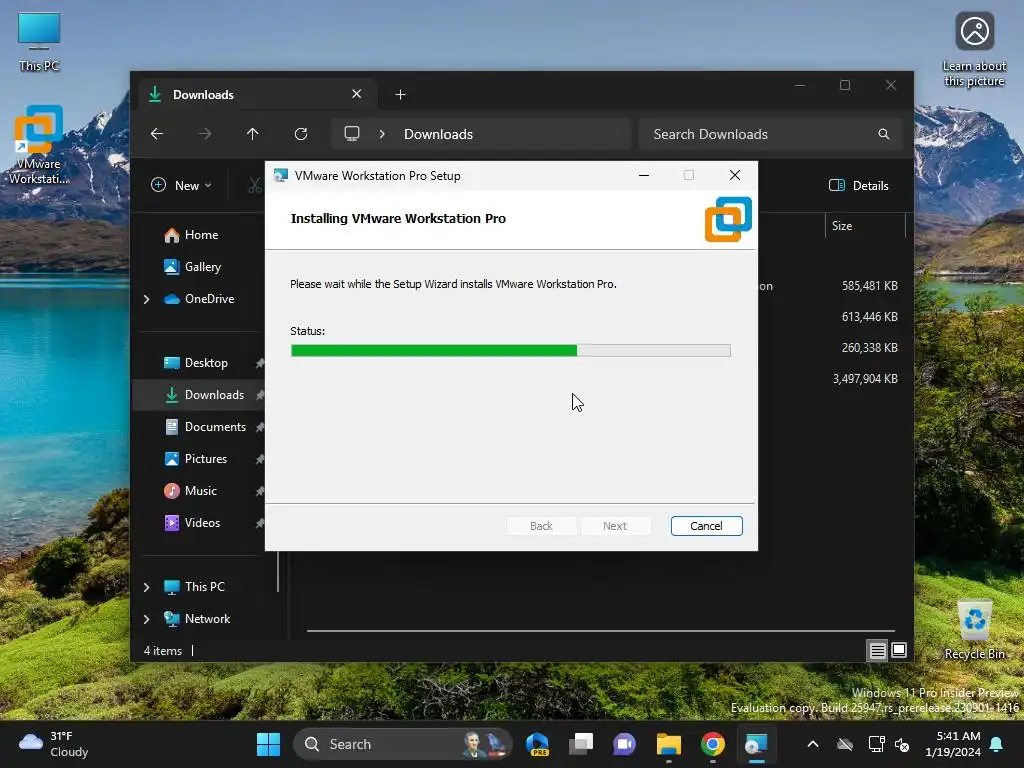Click Downloads in the address bar
This screenshot has height=768, width=1024.
click(x=438, y=134)
